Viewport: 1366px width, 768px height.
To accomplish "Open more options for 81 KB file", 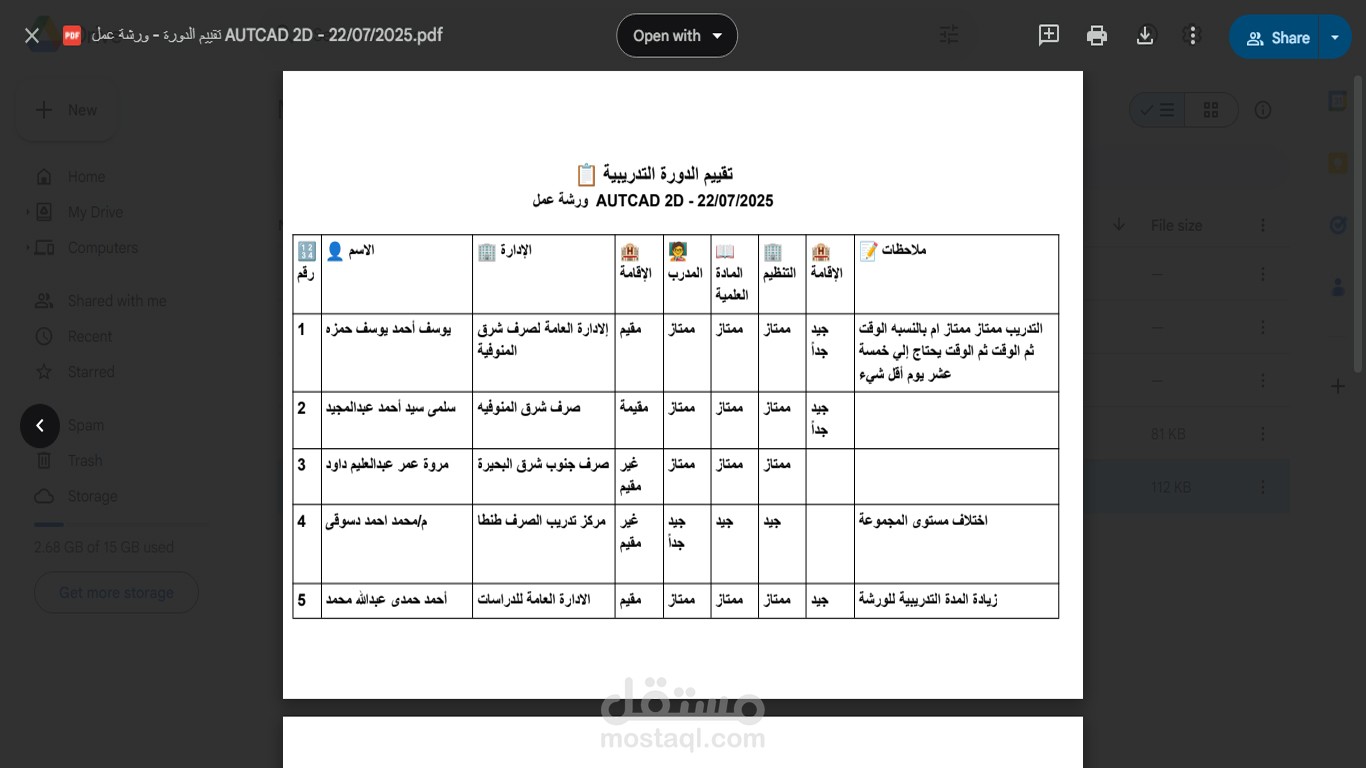I will [x=1264, y=434].
